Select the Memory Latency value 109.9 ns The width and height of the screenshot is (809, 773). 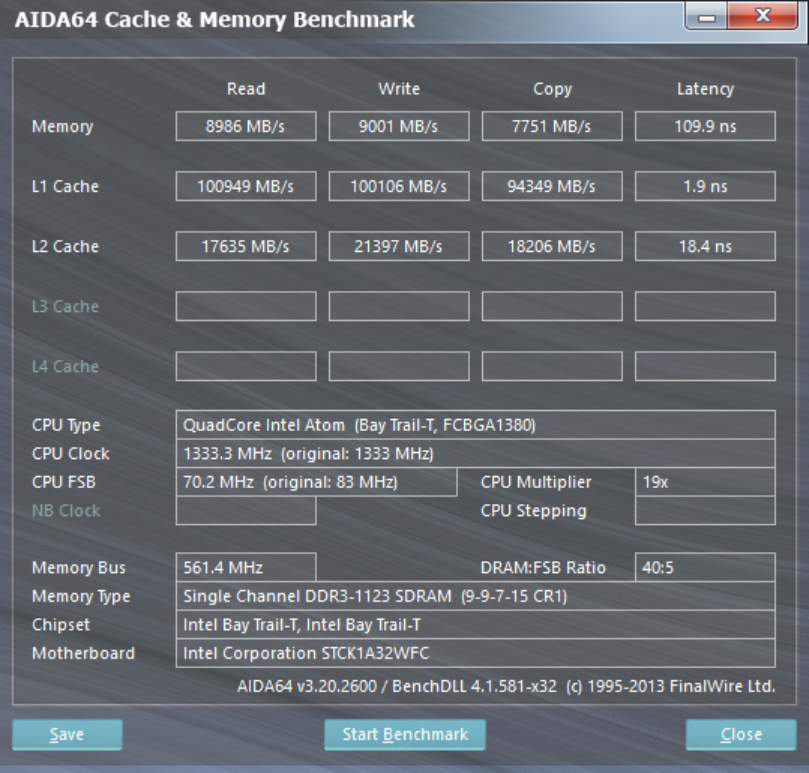(704, 126)
